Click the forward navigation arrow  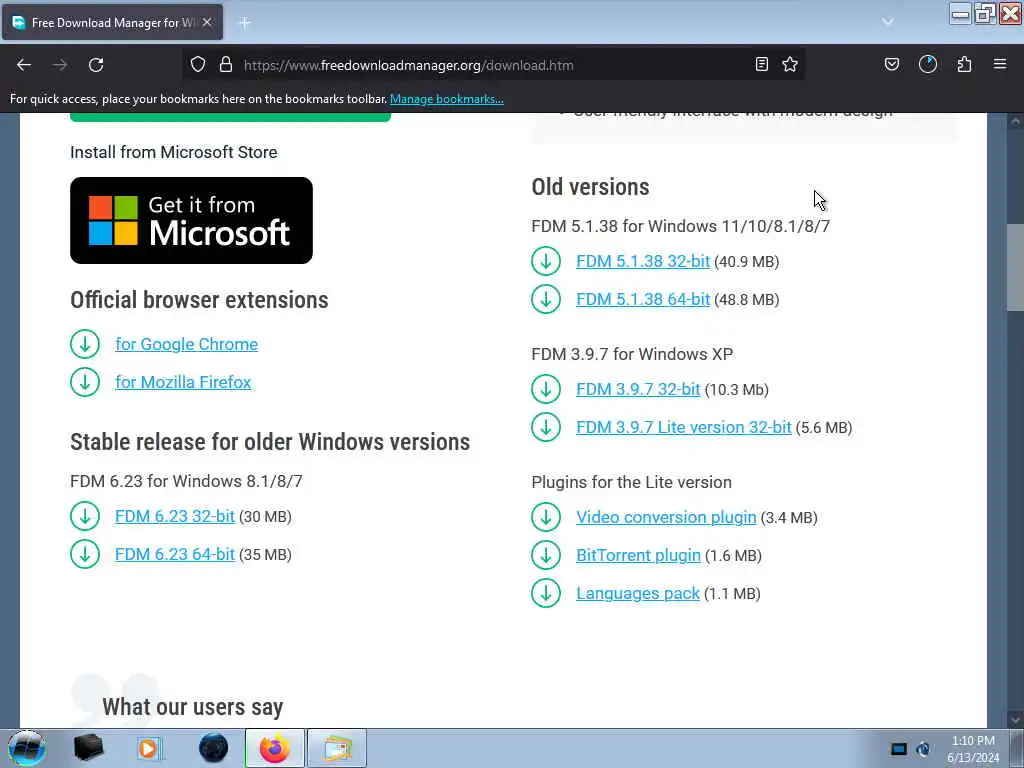click(x=60, y=65)
